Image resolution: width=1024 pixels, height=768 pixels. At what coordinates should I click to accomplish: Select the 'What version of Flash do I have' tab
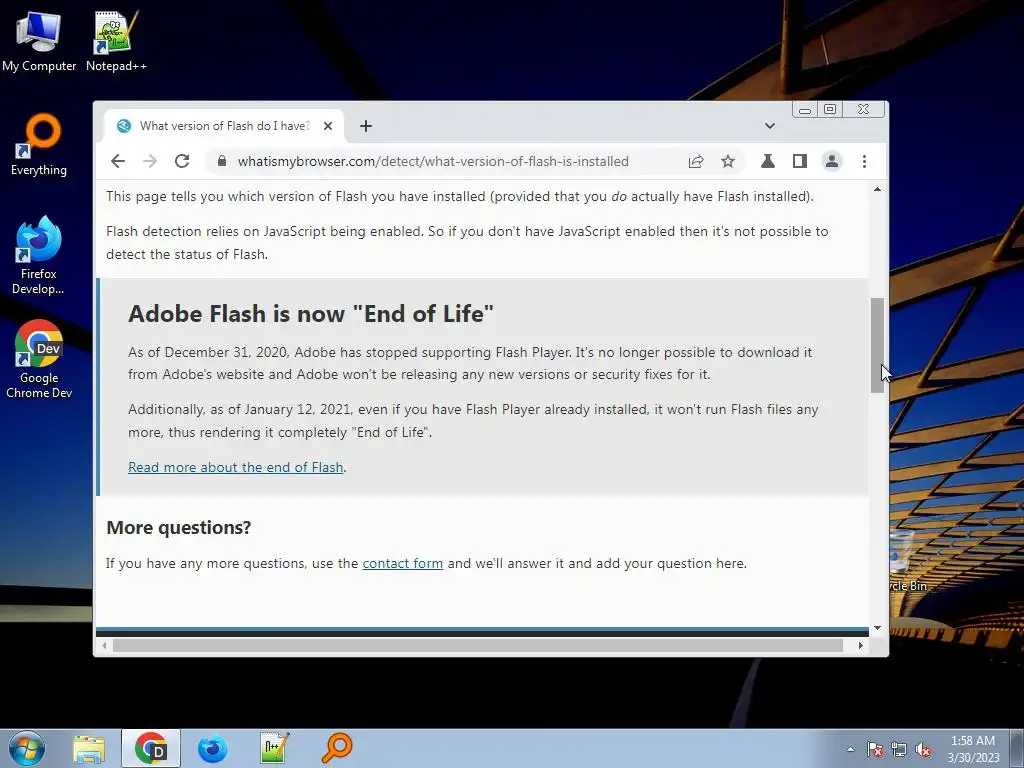click(x=223, y=126)
